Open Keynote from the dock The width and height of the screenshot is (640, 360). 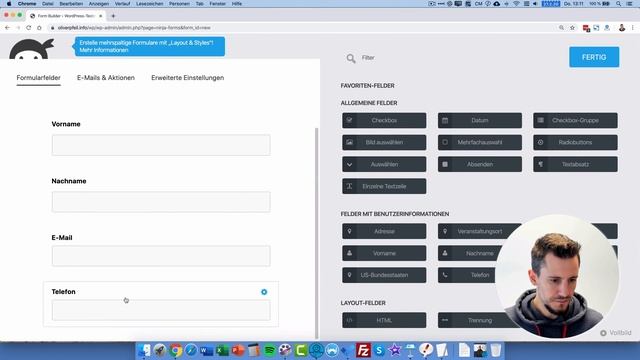(410, 350)
